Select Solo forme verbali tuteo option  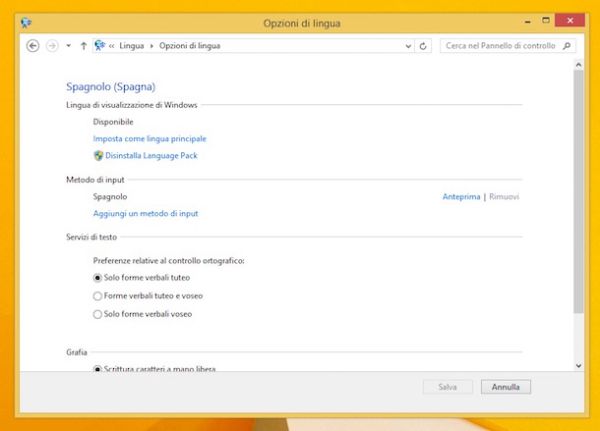pos(97,277)
